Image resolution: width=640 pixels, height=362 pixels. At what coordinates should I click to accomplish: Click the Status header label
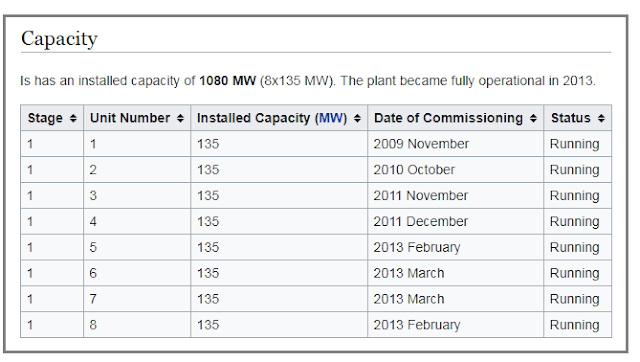point(571,118)
